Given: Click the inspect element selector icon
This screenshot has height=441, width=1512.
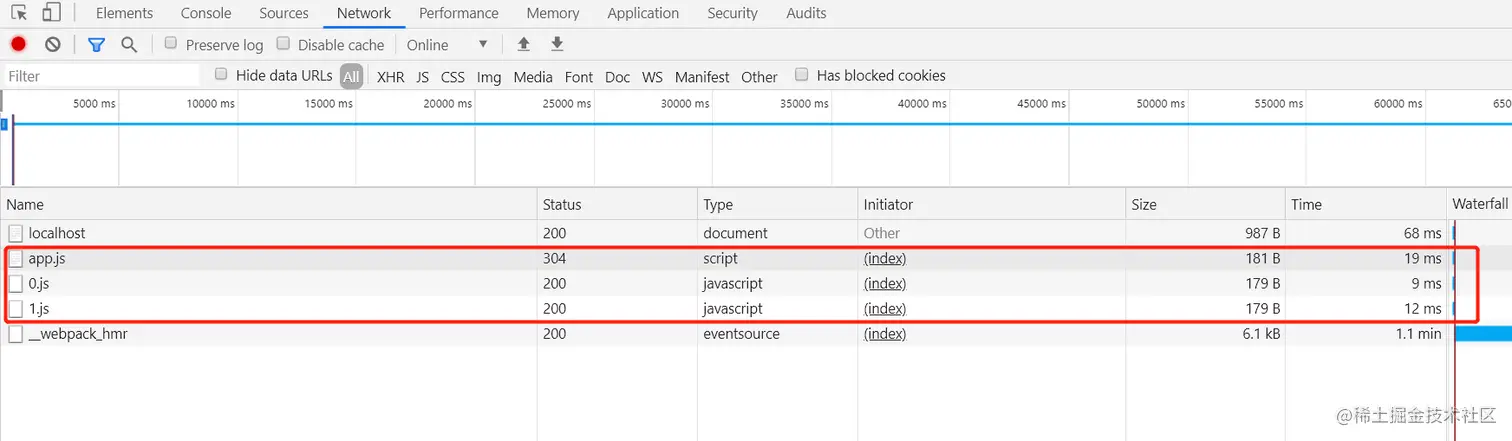Looking at the screenshot, I should click(x=19, y=13).
